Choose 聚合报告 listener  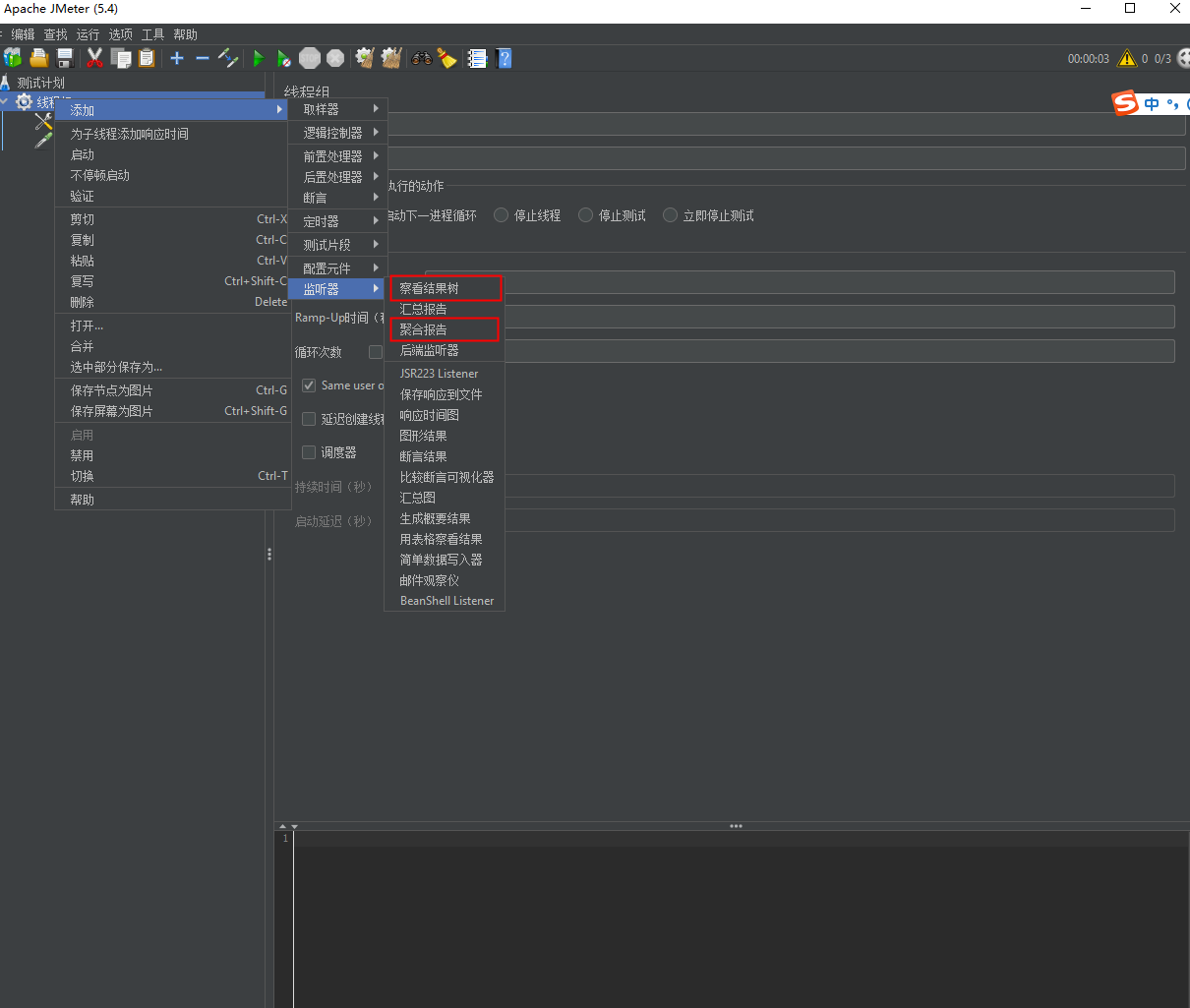pyautogui.click(x=445, y=329)
